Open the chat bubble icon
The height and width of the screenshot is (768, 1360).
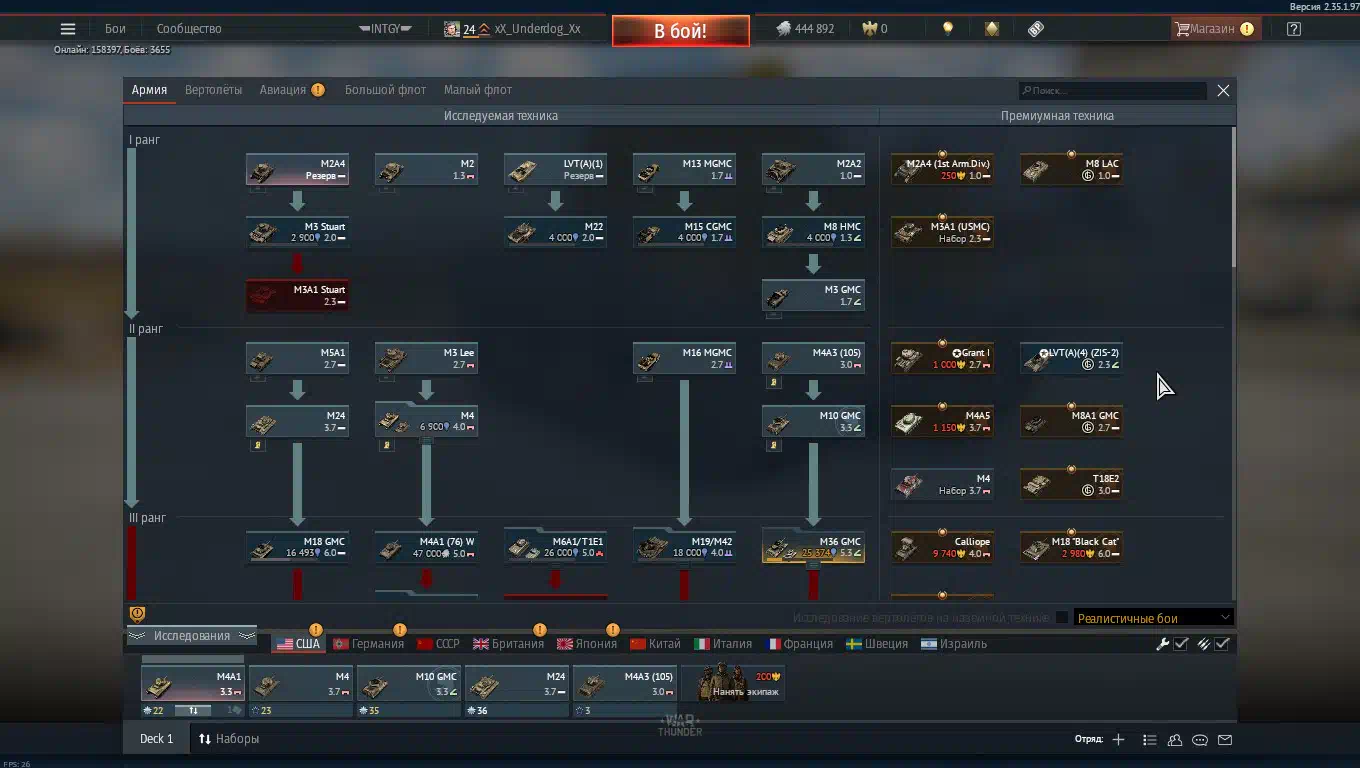point(1200,740)
